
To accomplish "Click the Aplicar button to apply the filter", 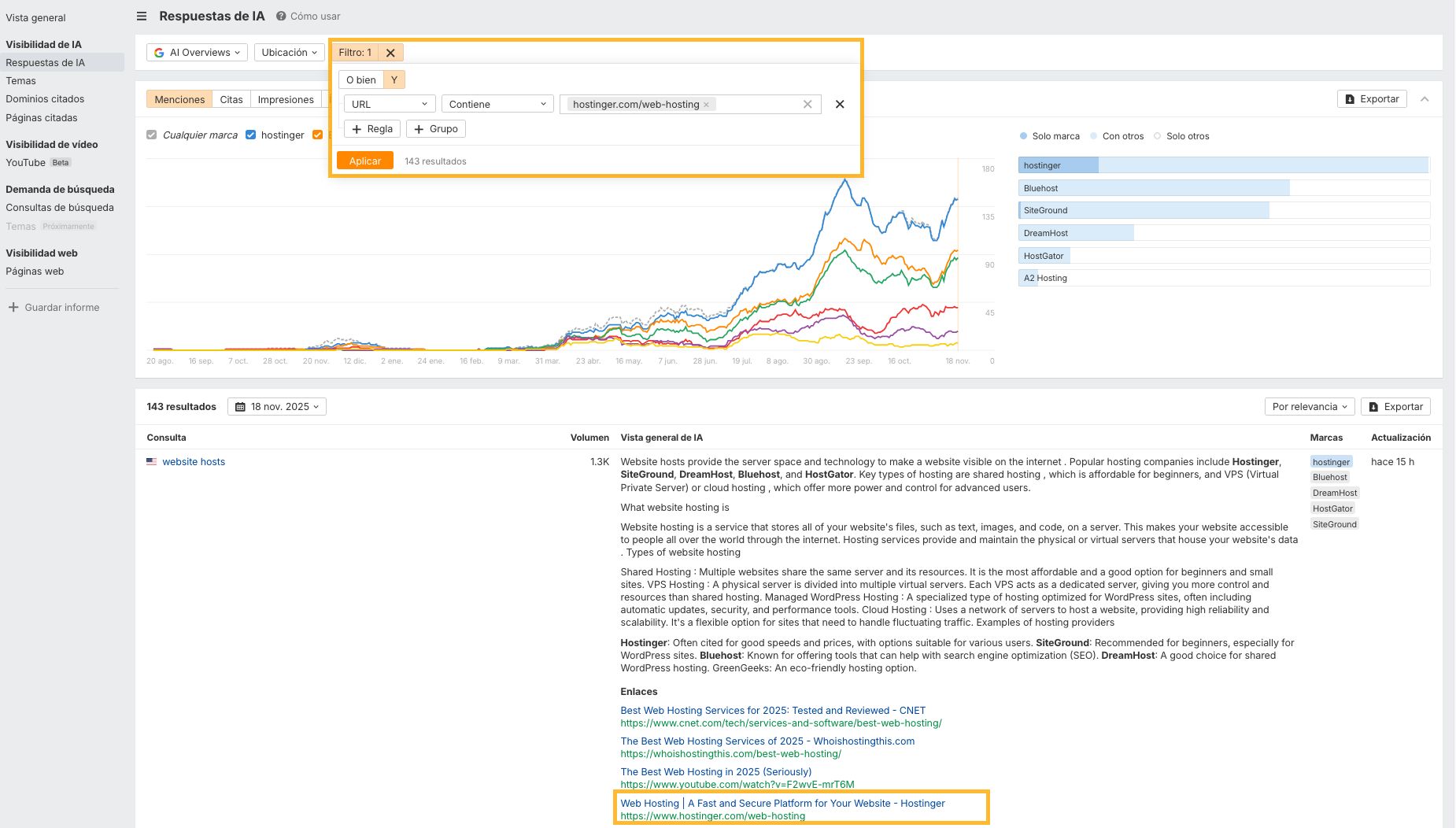I will pos(365,160).
